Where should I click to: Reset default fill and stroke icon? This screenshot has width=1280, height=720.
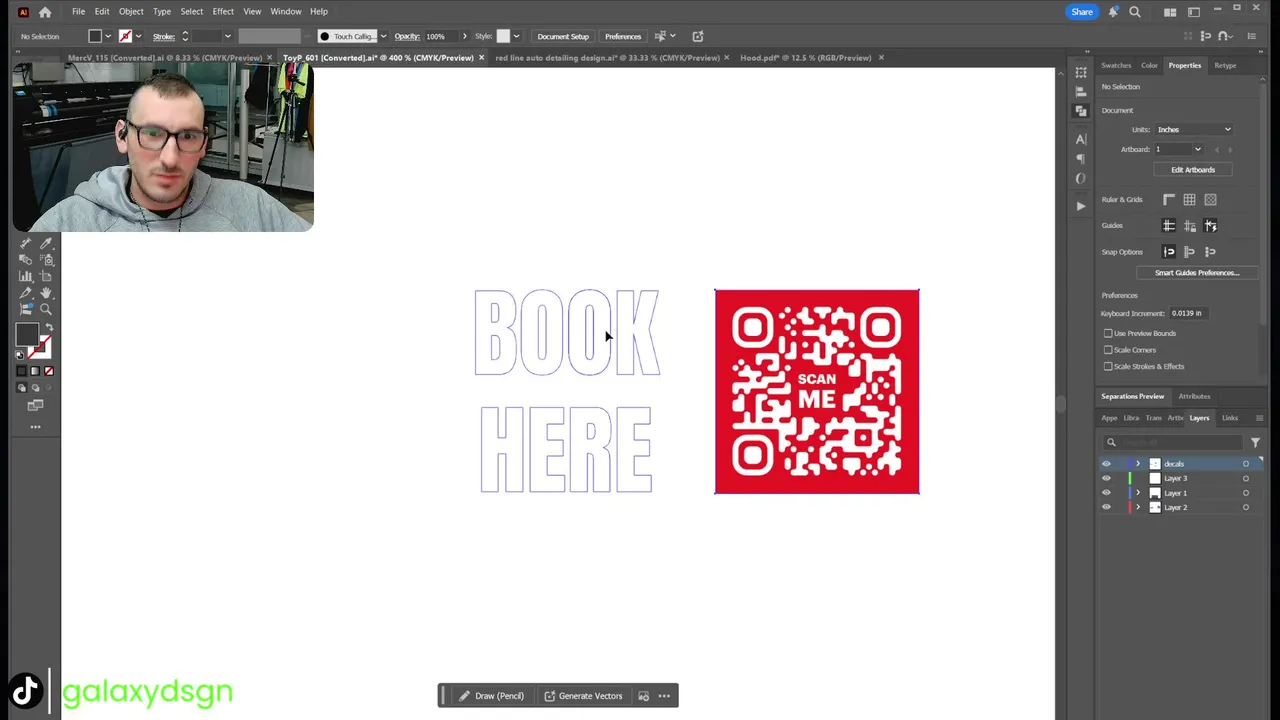point(20,354)
